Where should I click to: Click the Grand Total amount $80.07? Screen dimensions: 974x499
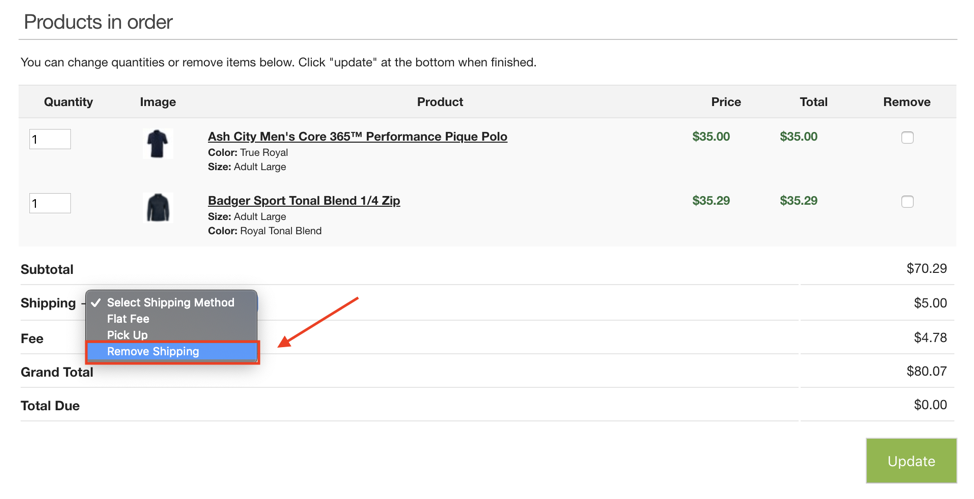click(x=926, y=371)
